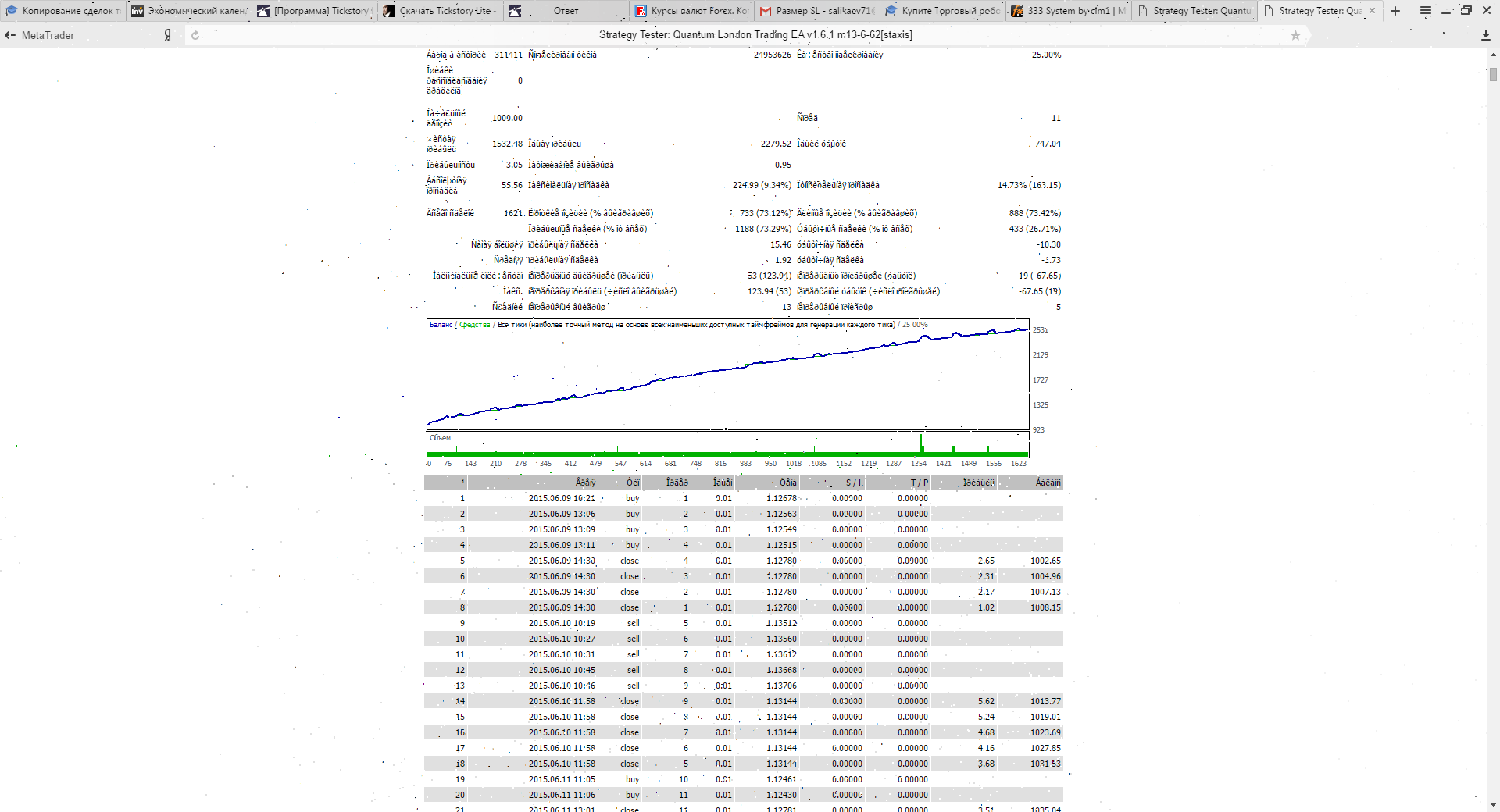Click the 'S / L' column header
The height and width of the screenshot is (812, 1500).
854,483
